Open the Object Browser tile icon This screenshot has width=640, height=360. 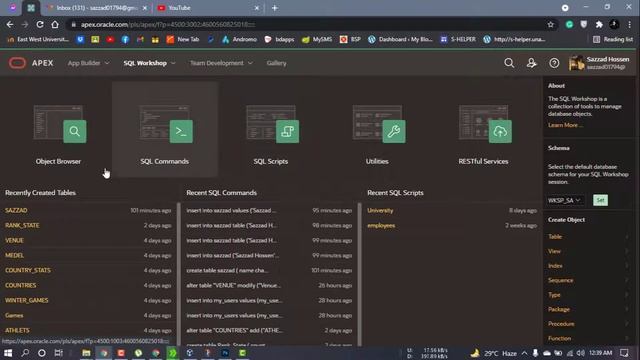tap(75, 131)
